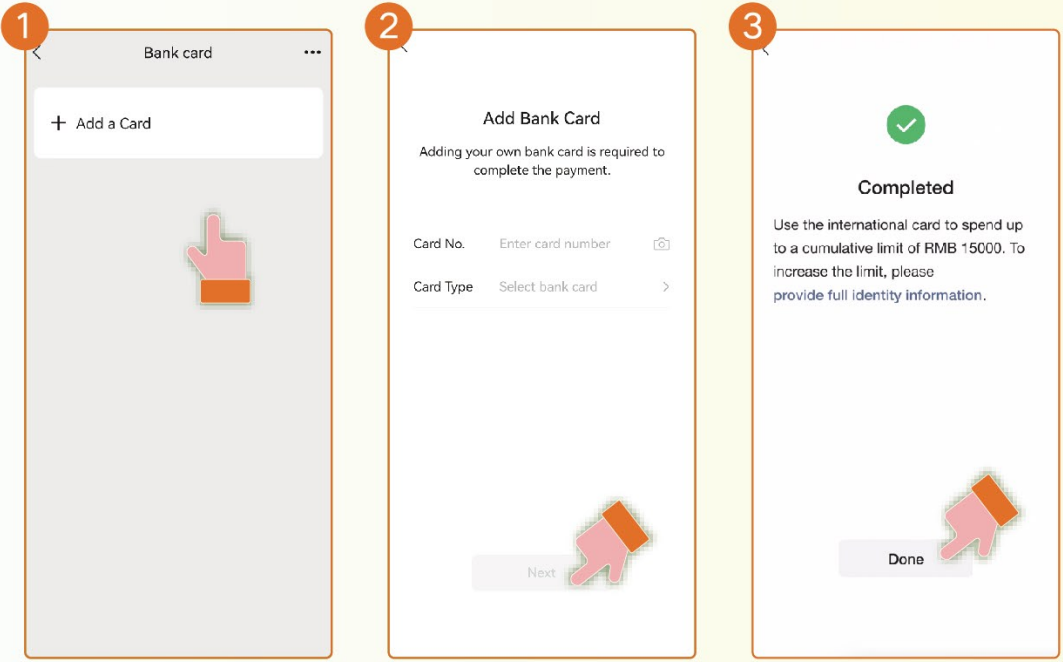The height and width of the screenshot is (662, 1063).
Task: Open the three-dot more options menu
Action: point(313,52)
